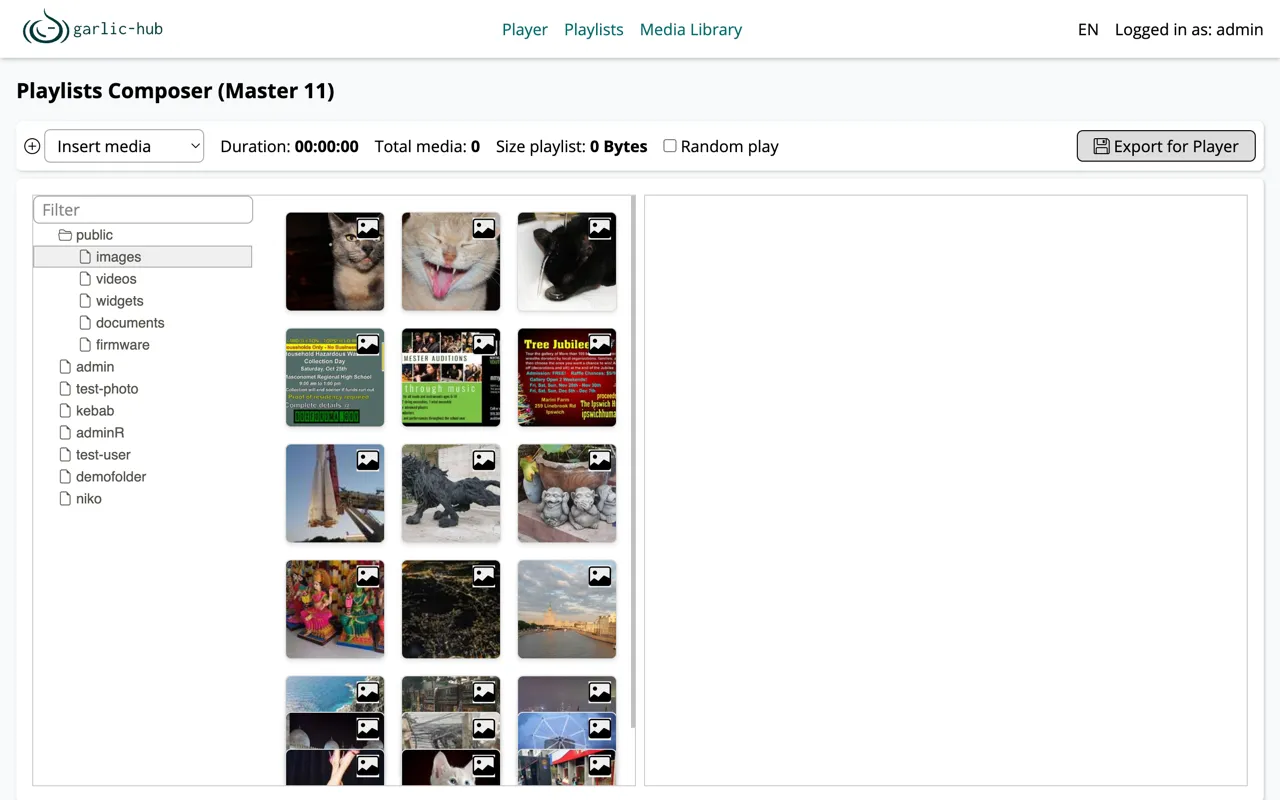Click the demofolder file icon

coord(65,477)
